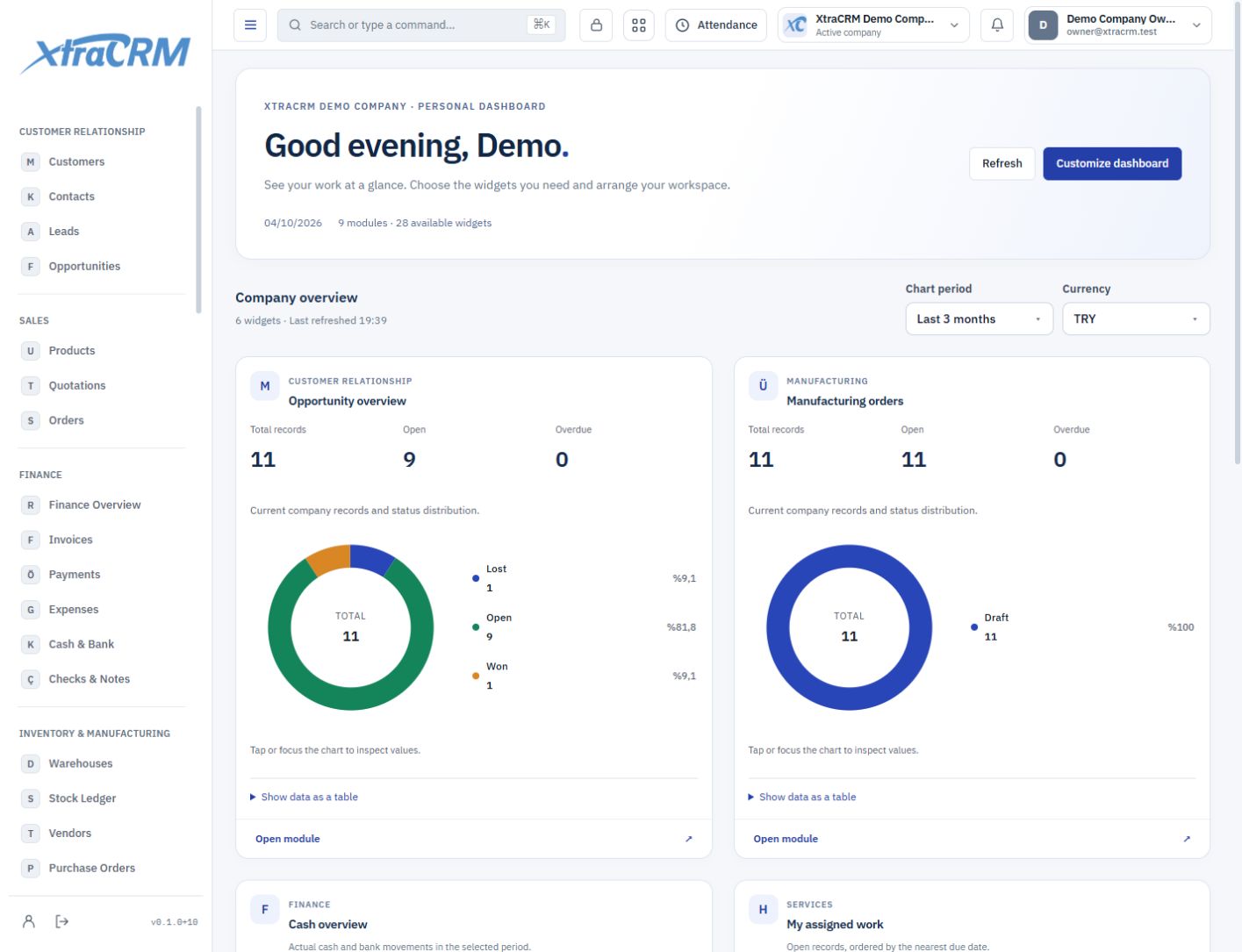Navigate to Purchase Orders
1242x952 pixels.
pyautogui.click(x=102, y=869)
